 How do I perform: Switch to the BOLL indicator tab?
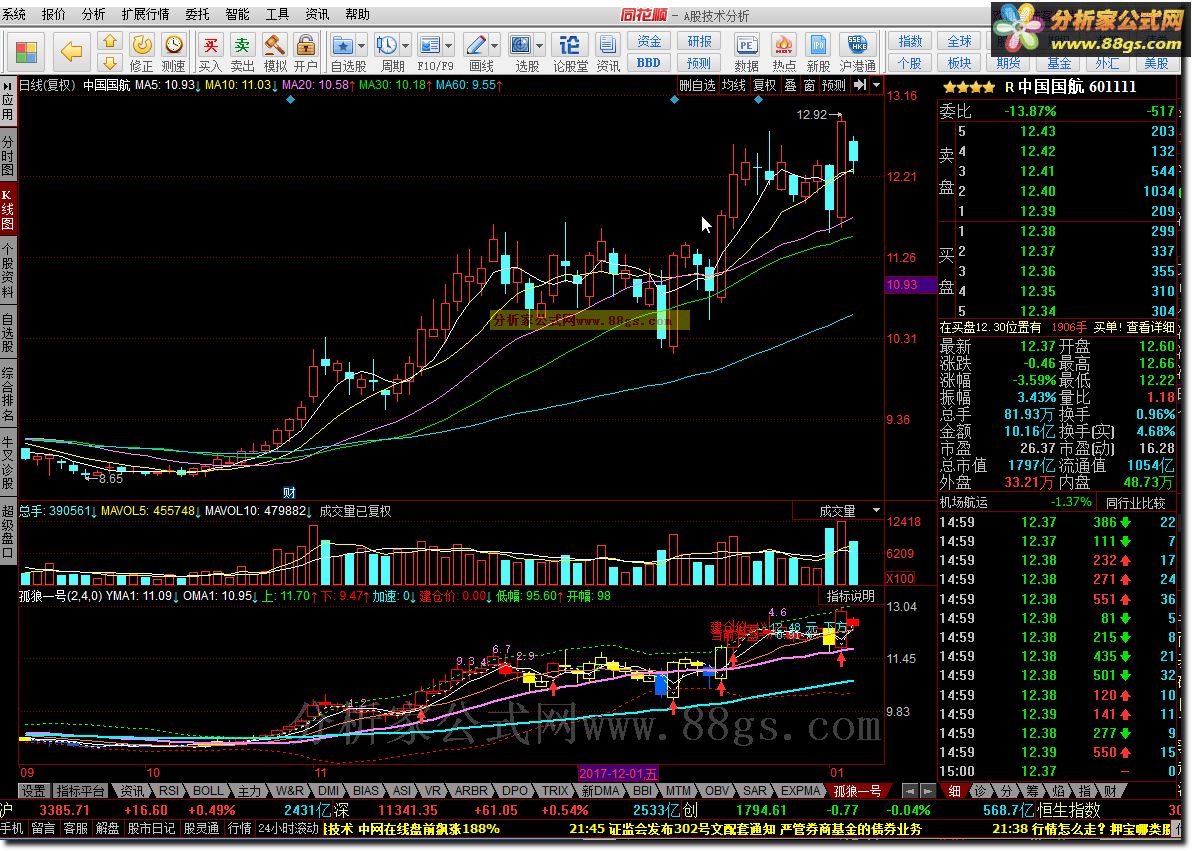(x=208, y=791)
